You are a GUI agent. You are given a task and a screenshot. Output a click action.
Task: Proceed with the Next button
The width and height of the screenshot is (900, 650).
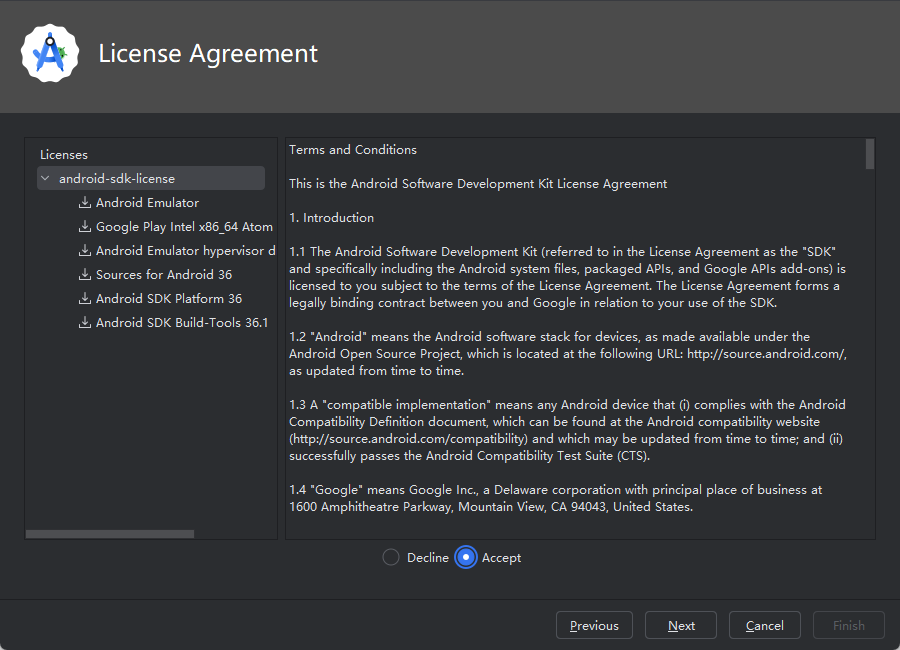point(681,625)
